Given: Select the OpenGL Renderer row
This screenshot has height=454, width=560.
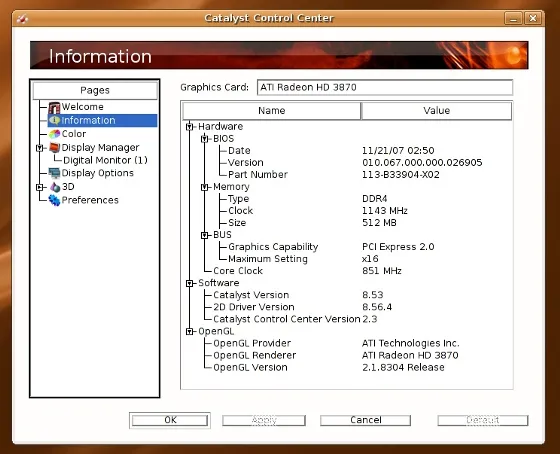Looking at the screenshot, I should [347, 355].
